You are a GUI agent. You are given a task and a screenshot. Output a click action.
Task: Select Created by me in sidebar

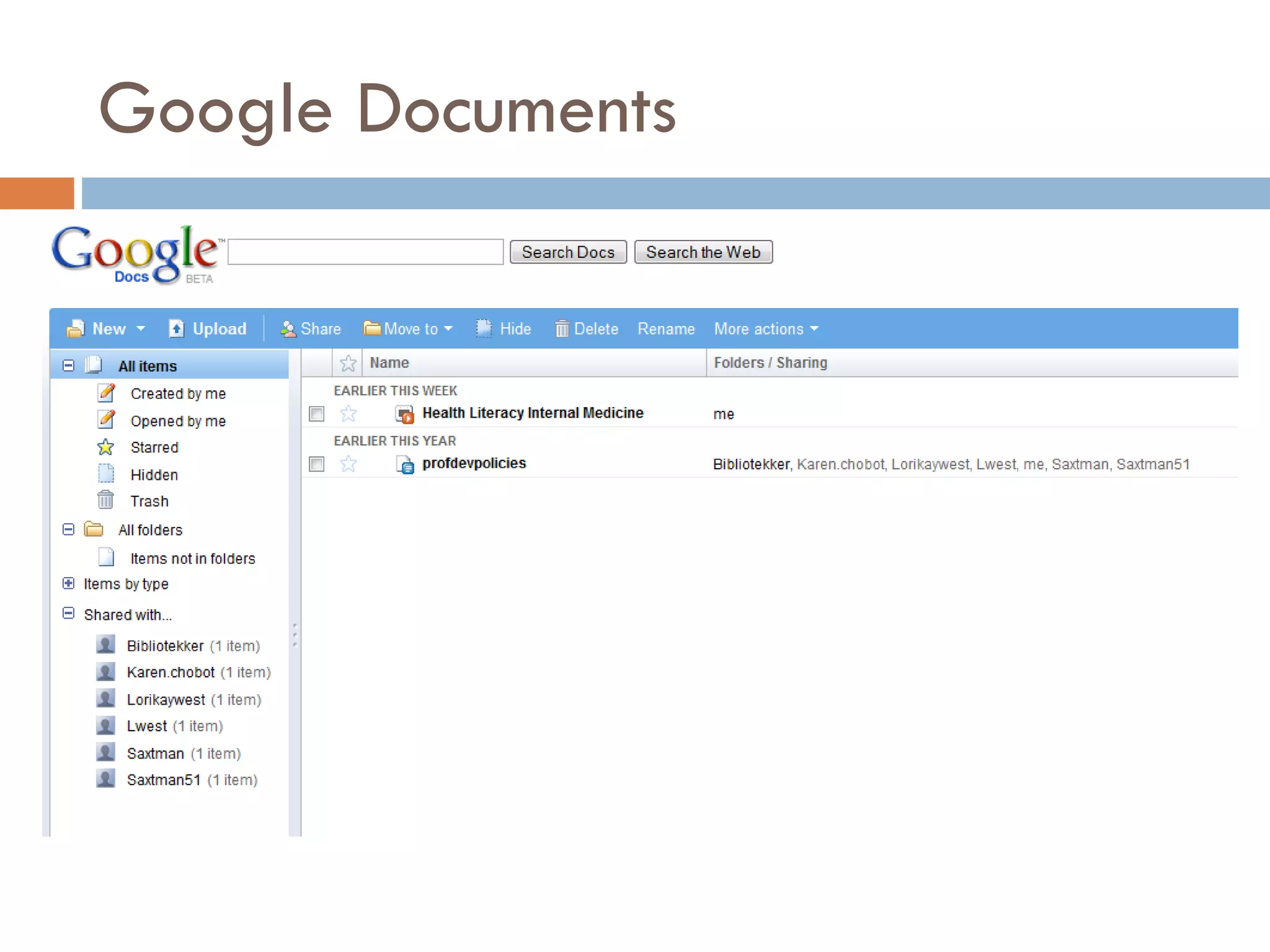point(178,394)
